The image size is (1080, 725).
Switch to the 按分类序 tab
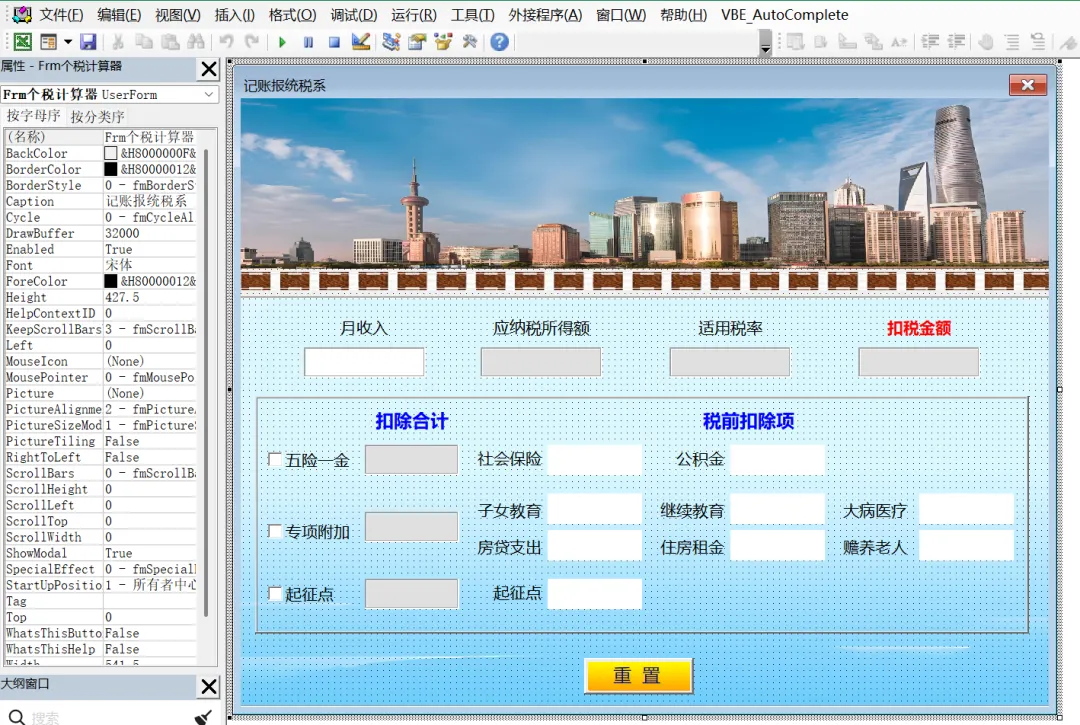97,116
